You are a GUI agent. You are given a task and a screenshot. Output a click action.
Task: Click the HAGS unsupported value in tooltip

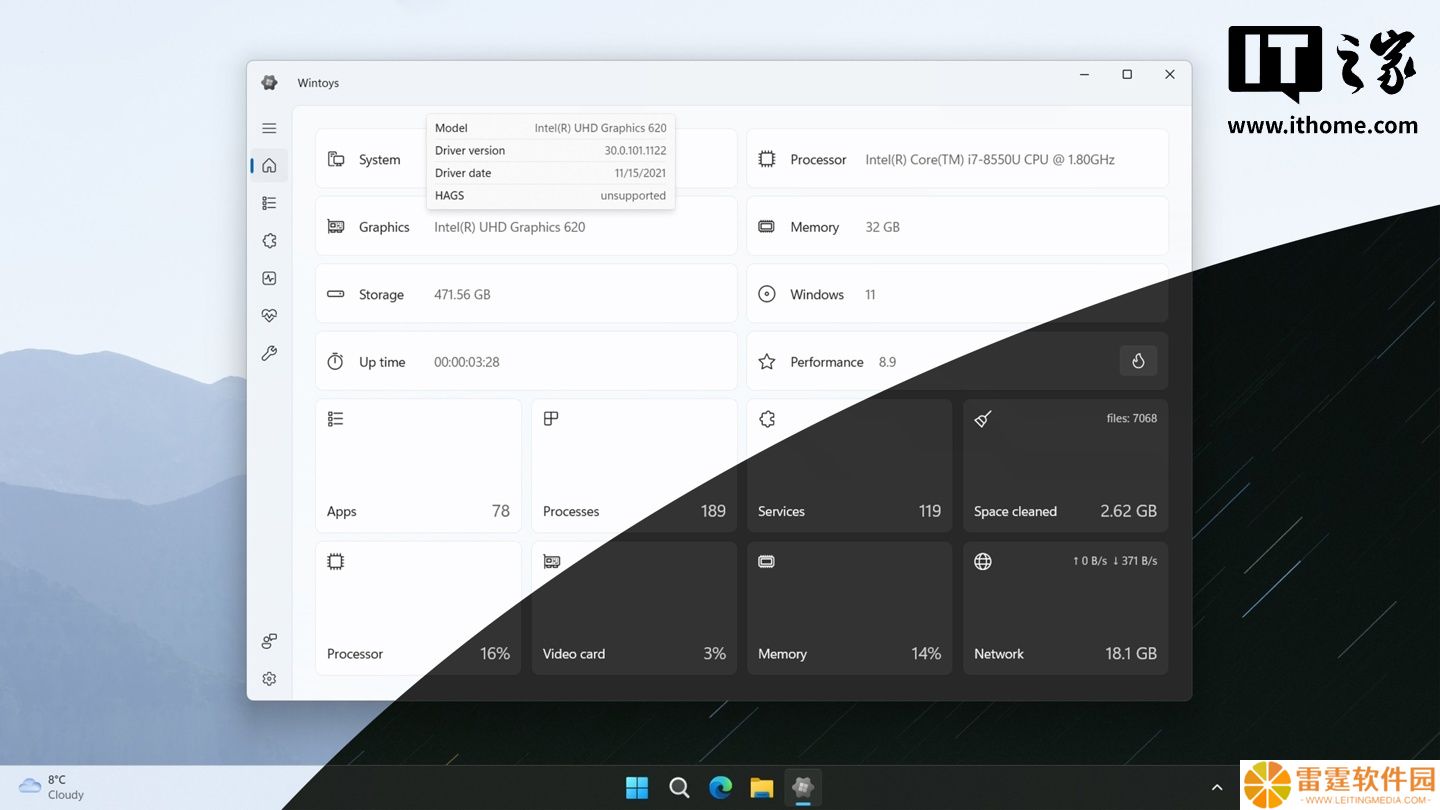pyautogui.click(x=633, y=196)
